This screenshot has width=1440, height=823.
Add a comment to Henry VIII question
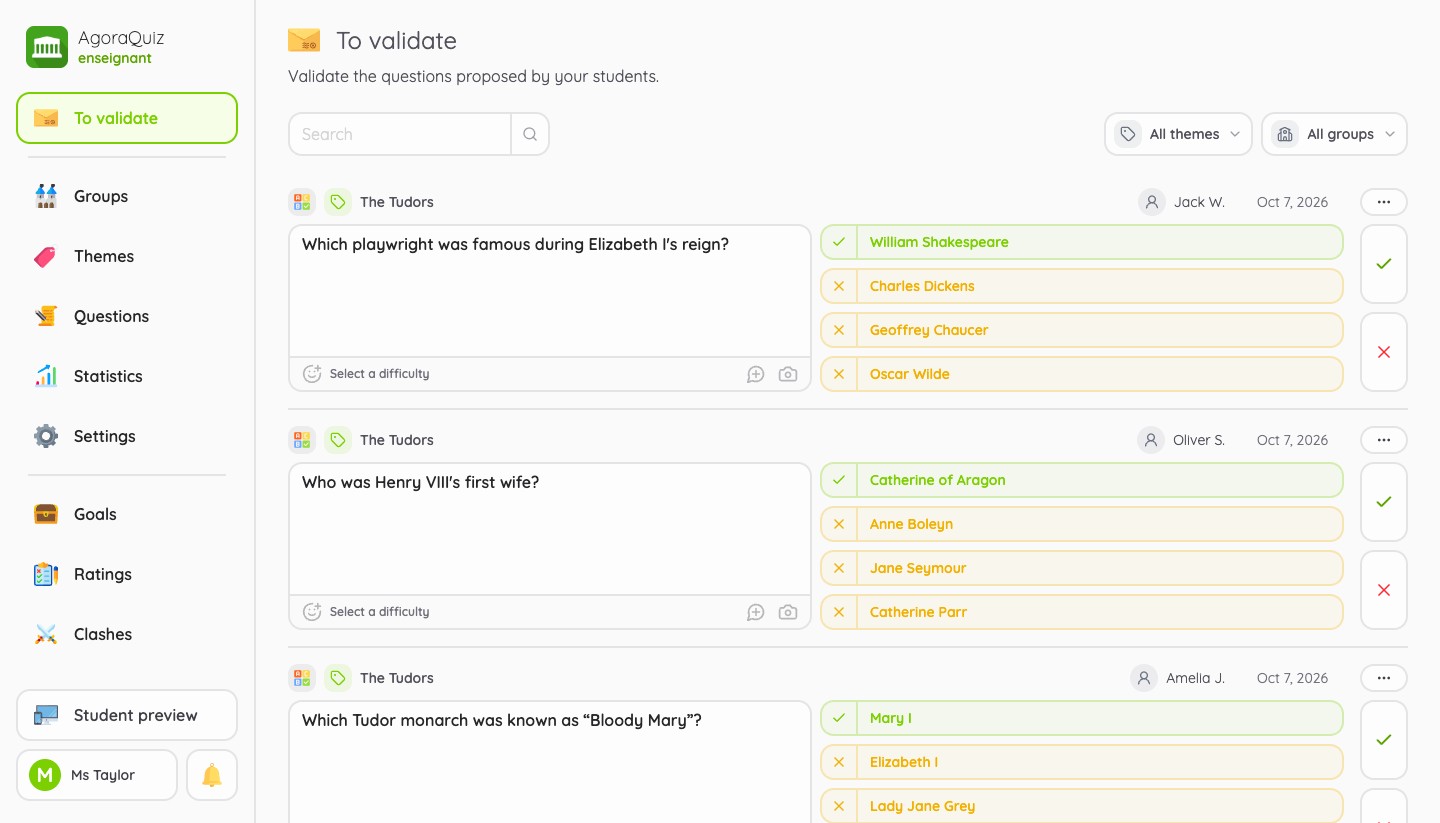click(x=756, y=612)
